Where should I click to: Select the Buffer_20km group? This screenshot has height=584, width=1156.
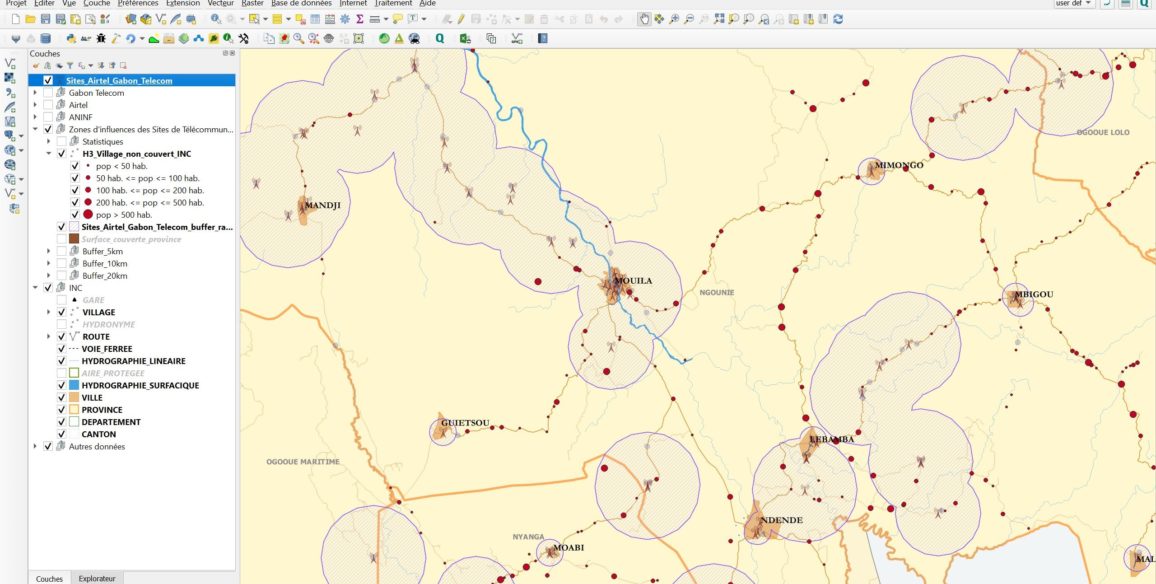tap(105, 276)
